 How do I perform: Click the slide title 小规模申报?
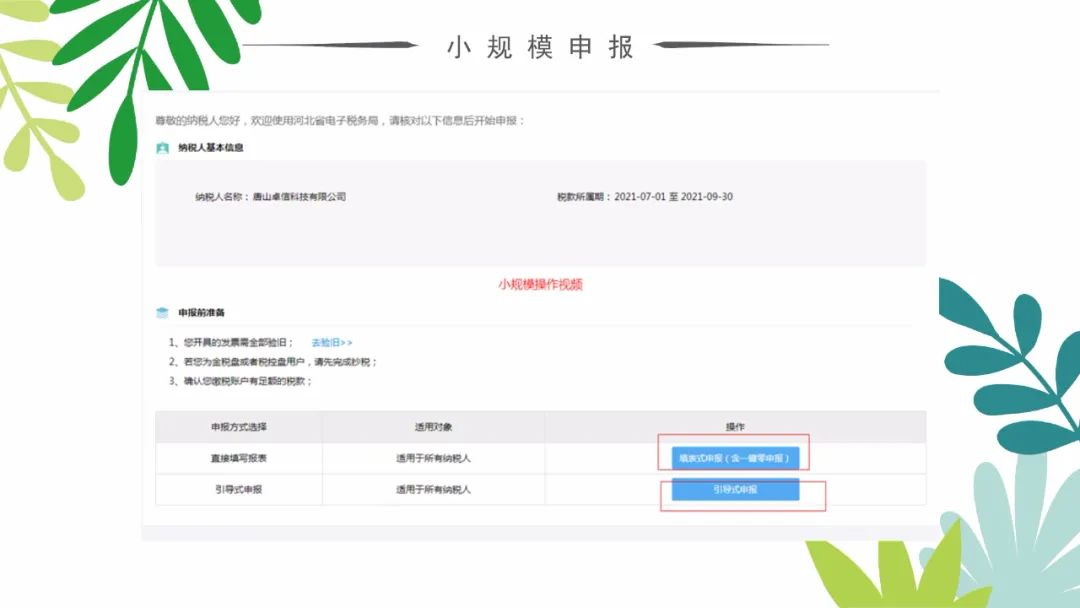click(540, 47)
